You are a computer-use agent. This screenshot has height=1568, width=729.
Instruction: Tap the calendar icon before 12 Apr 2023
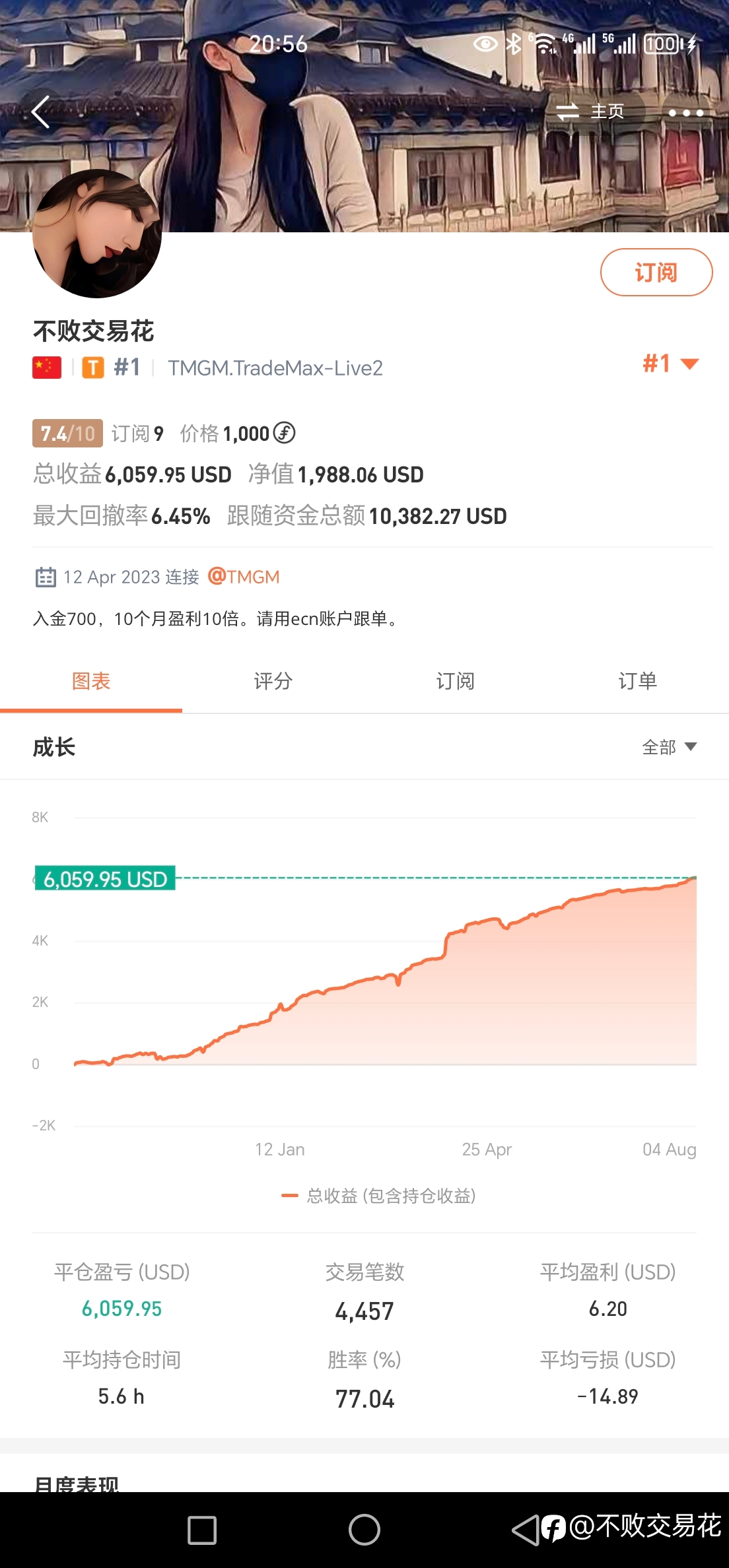point(46,577)
